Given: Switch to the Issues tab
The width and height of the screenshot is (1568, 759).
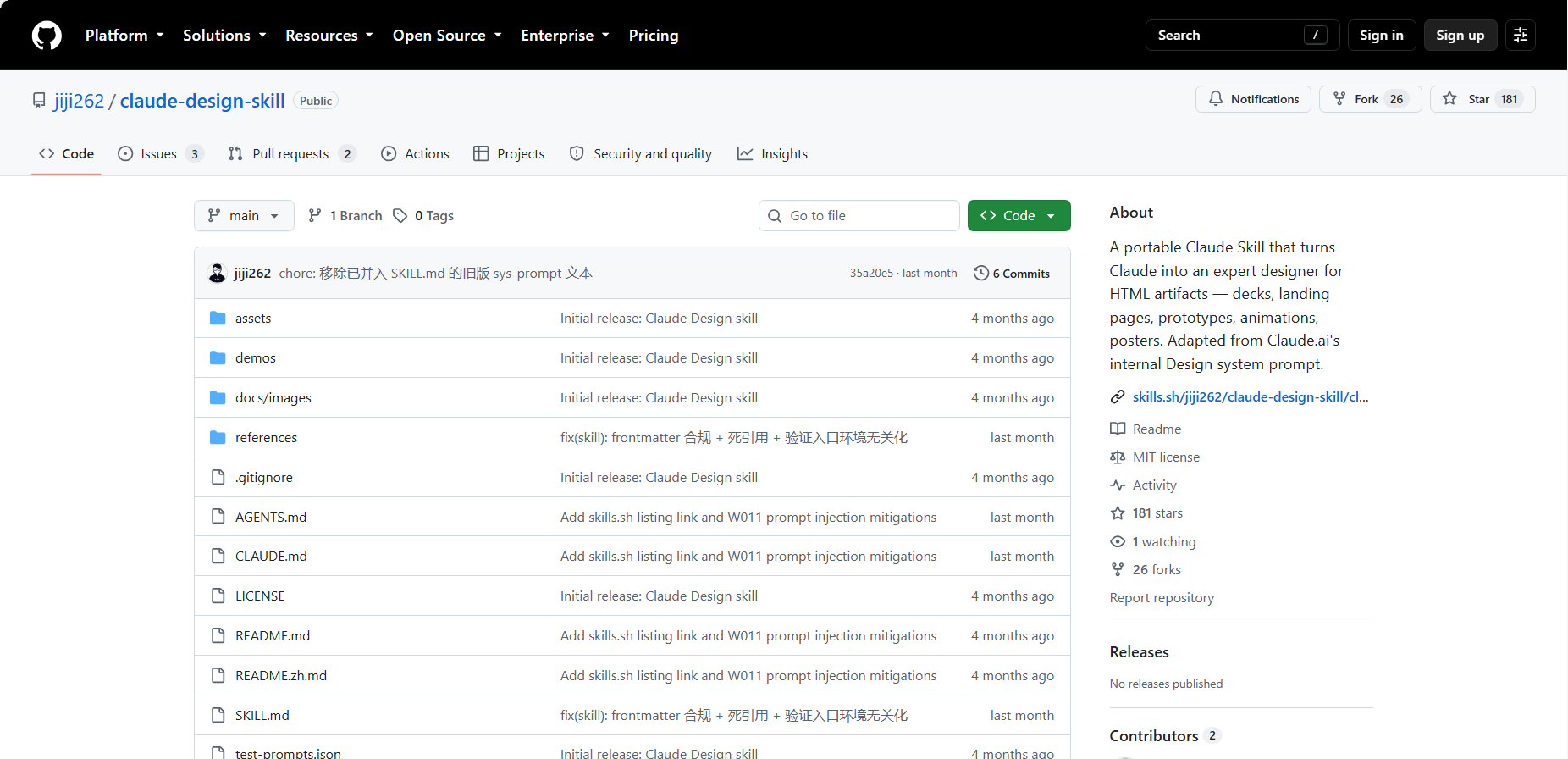Looking at the screenshot, I should (x=161, y=154).
